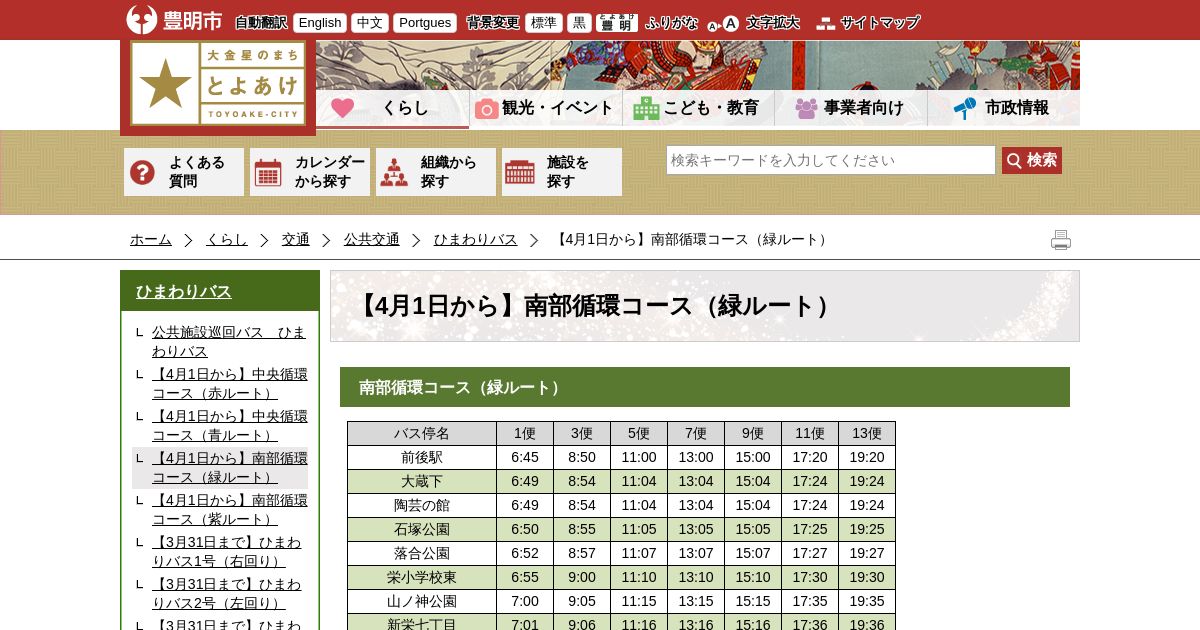Open the くらし navigation tab
The image size is (1200, 630).
point(393,108)
